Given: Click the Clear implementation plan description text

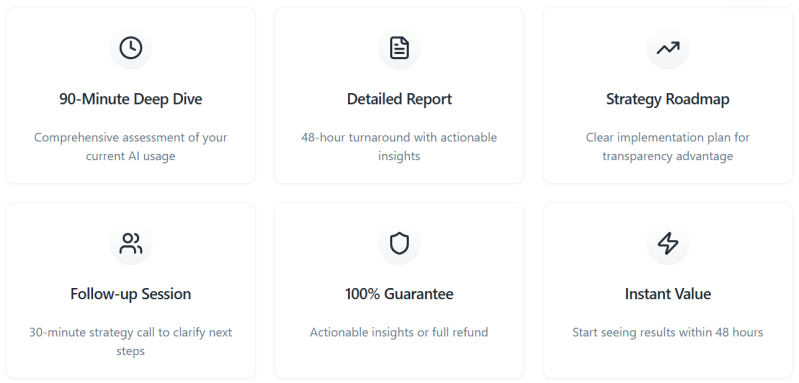Looking at the screenshot, I should (668, 147).
